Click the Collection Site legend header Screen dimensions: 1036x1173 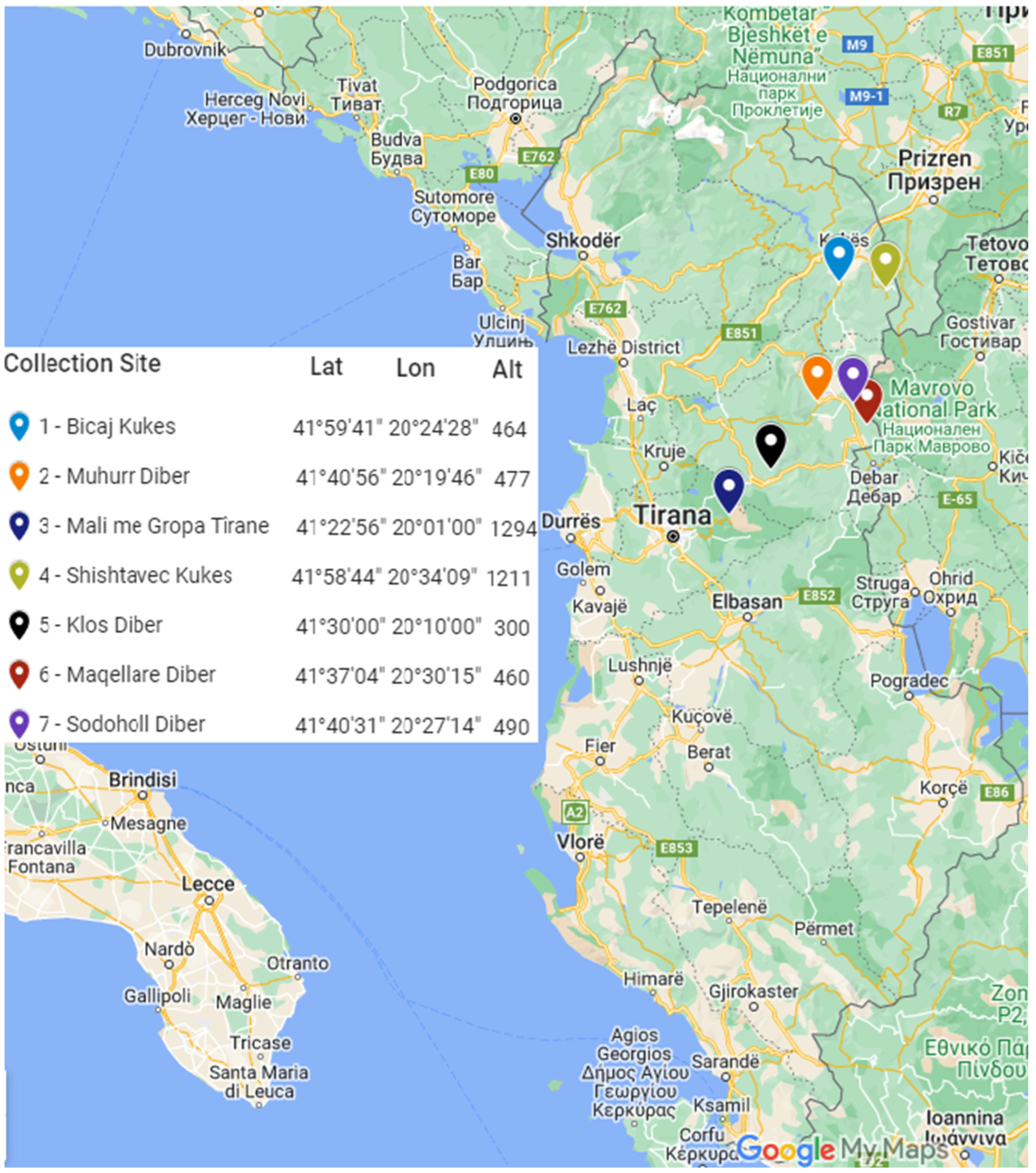pos(82,363)
